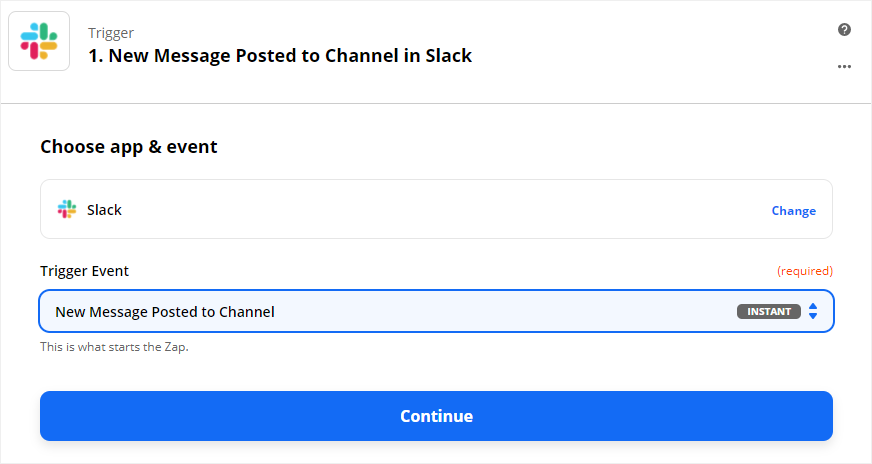The image size is (872, 464).
Task: Click the 'Slack' app name text
Action: (104, 210)
